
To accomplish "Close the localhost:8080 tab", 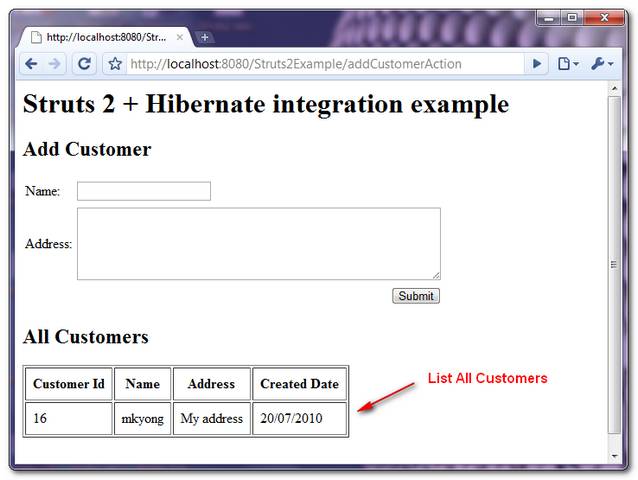I will pos(179,37).
